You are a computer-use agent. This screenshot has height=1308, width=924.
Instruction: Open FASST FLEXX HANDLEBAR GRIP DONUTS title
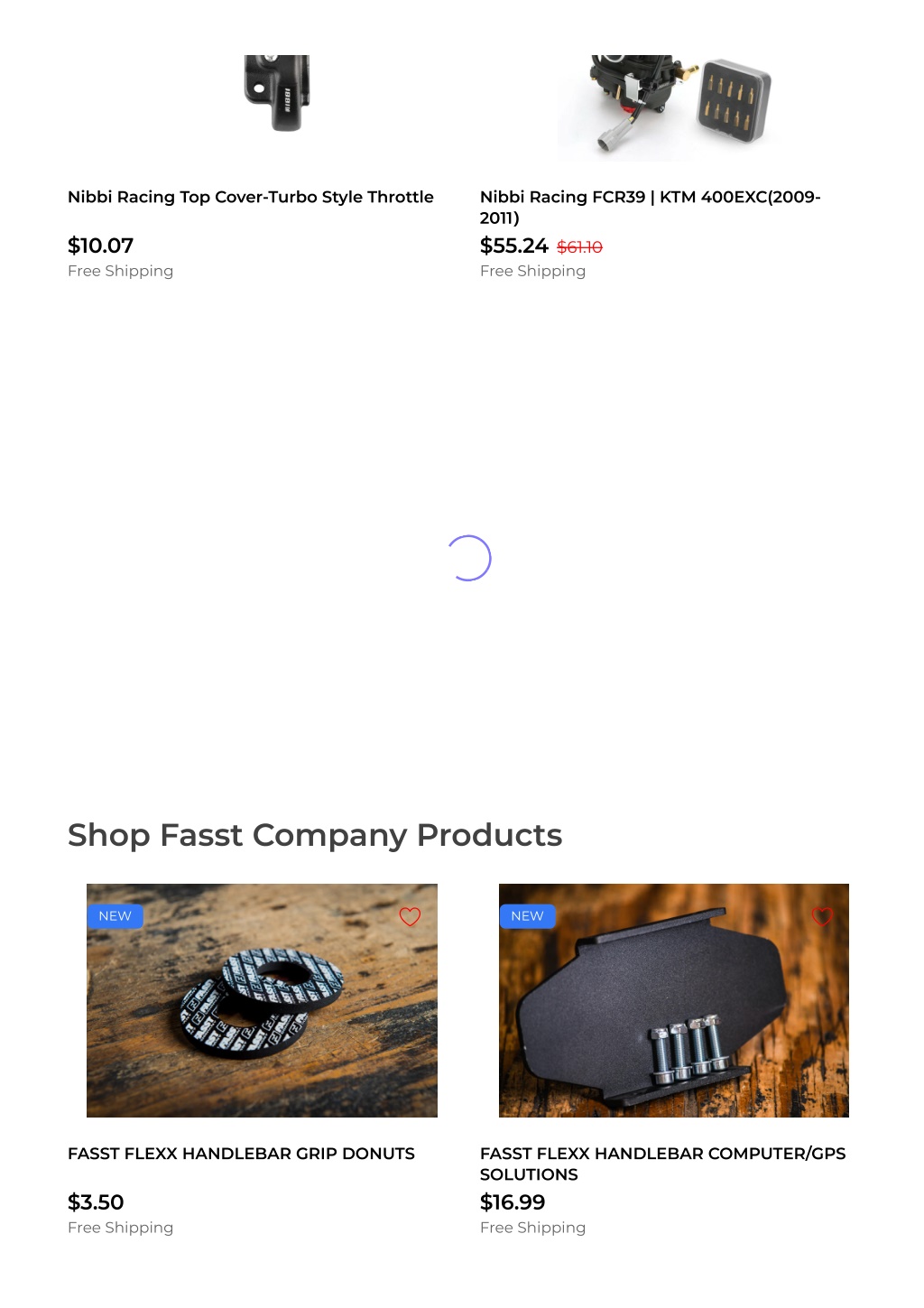pyautogui.click(x=242, y=1154)
